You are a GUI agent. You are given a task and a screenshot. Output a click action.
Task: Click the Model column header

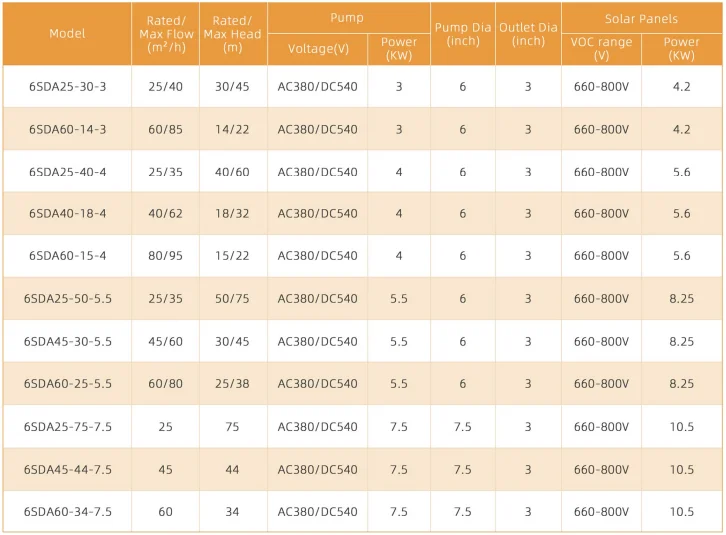[67, 33]
